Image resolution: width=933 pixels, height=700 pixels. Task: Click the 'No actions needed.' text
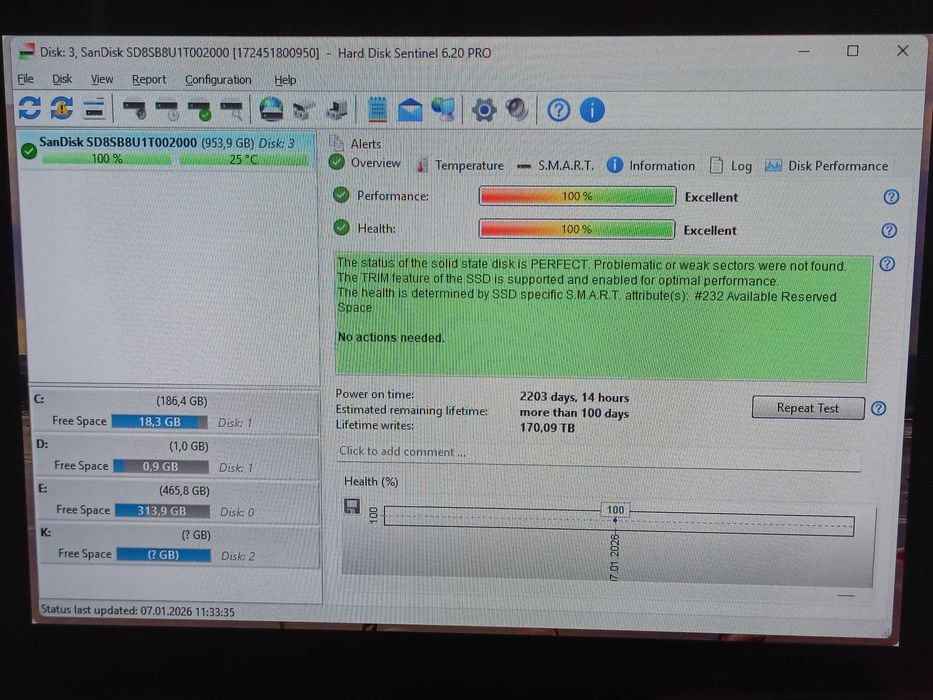pyautogui.click(x=391, y=338)
